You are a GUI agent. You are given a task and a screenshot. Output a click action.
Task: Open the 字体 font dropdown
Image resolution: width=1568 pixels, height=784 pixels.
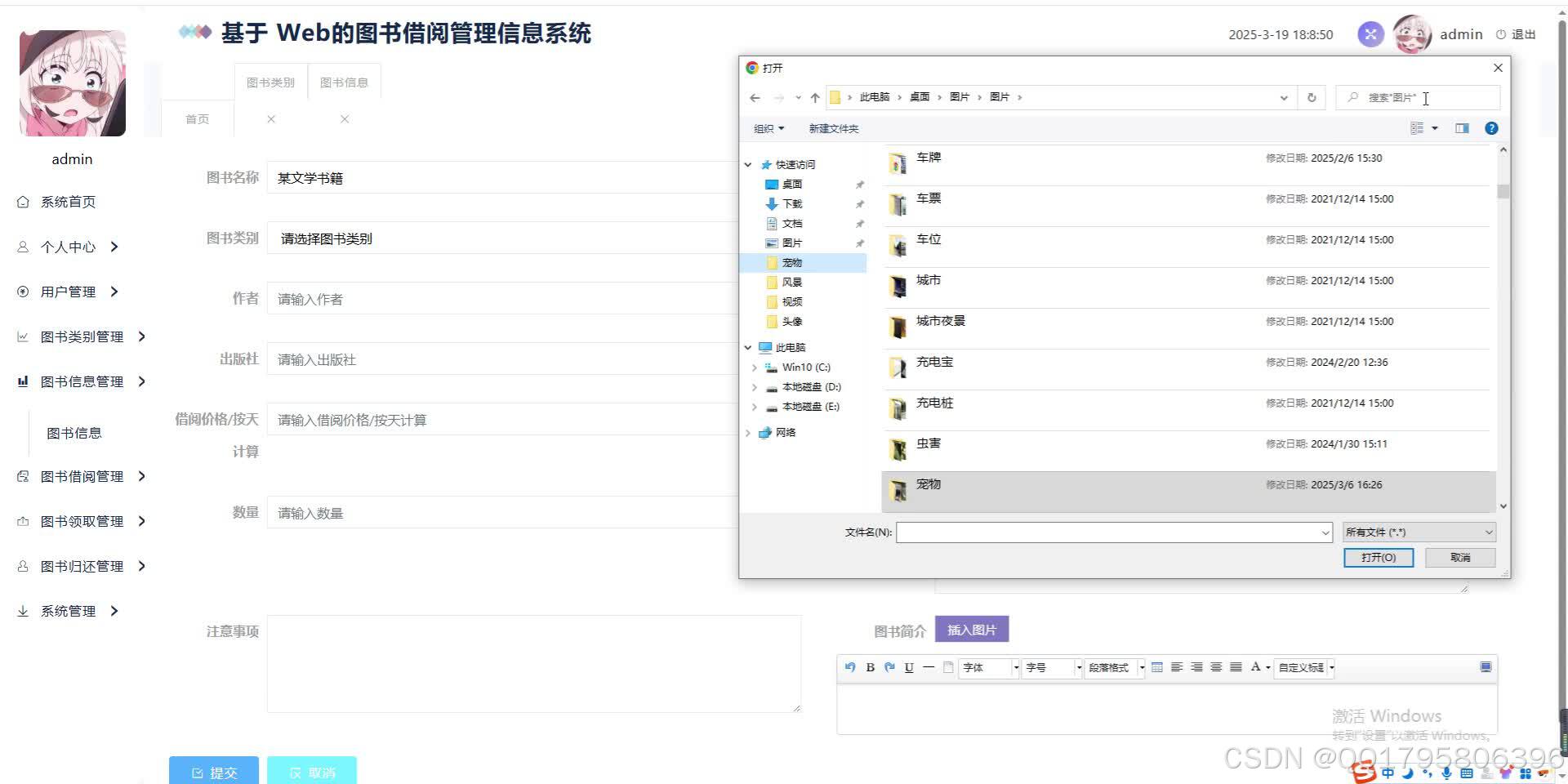click(990, 667)
